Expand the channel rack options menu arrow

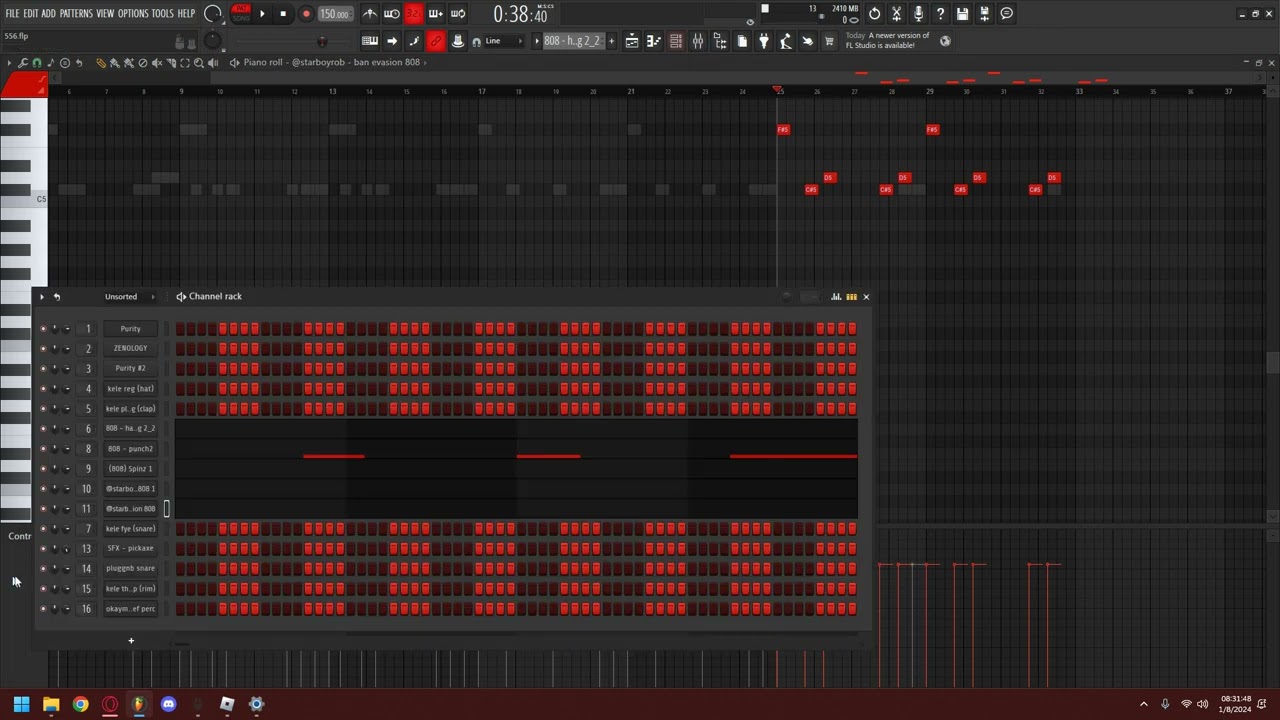[x=42, y=297]
